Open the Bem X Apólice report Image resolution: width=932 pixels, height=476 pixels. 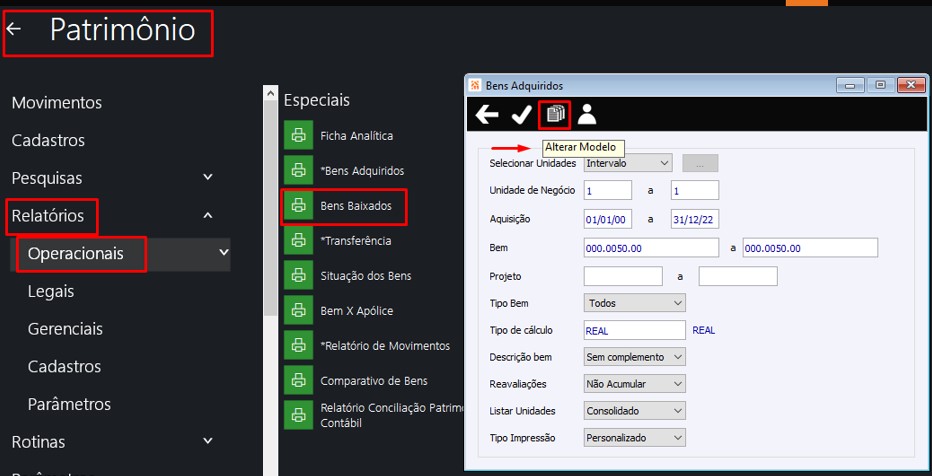pyautogui.click(x=357, y=311)
